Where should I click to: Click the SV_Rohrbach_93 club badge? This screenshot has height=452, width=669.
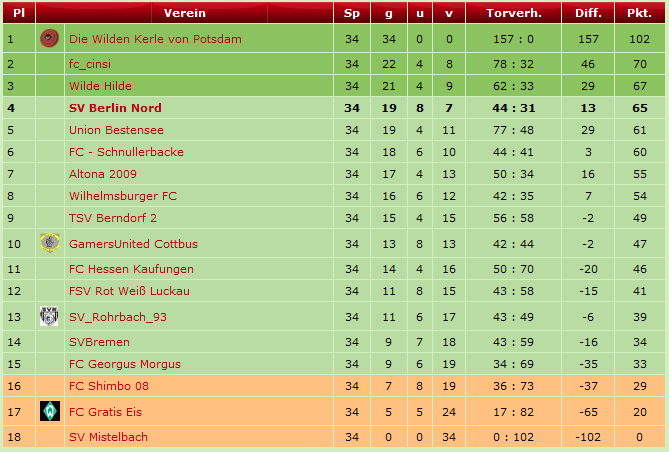(x=49, y=316)
